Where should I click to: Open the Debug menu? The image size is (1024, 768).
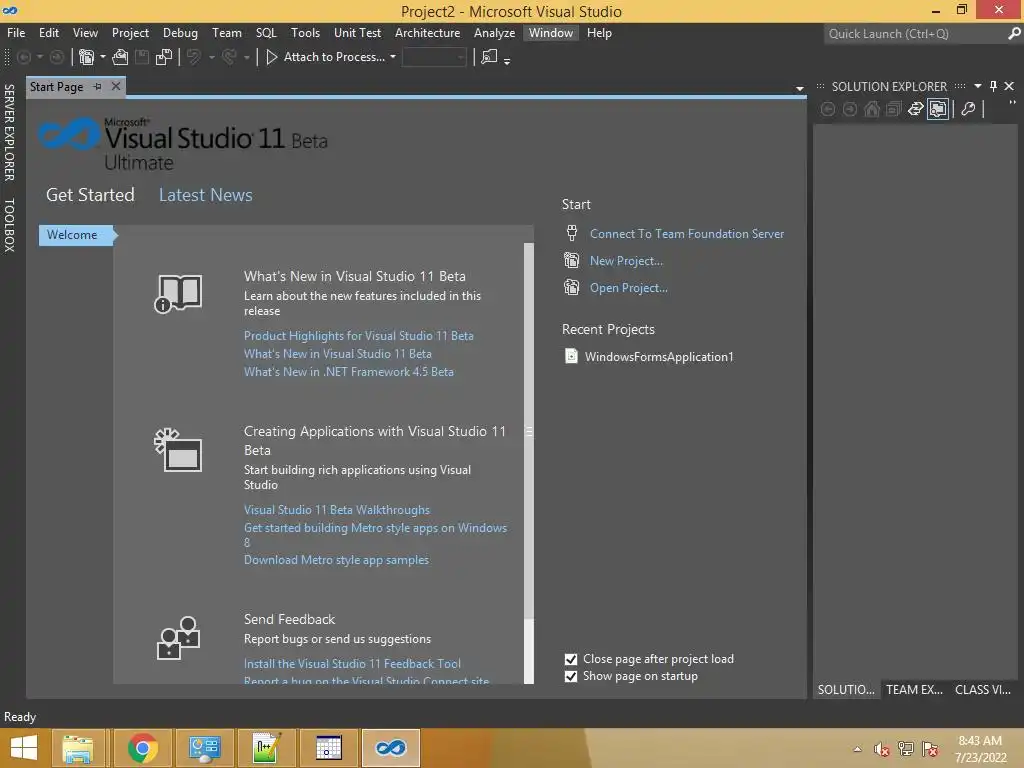pos(180,33)
